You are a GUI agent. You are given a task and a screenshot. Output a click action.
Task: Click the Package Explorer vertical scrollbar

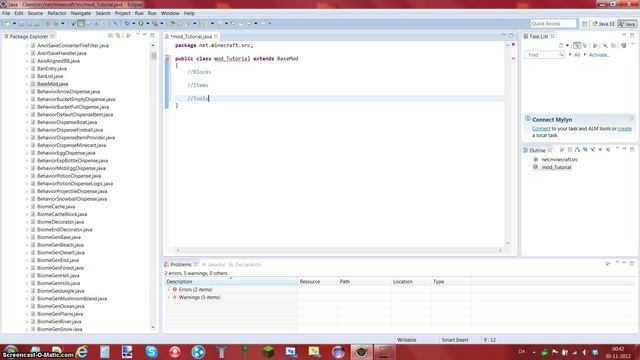pyautogui.click(x=153, y=186)
